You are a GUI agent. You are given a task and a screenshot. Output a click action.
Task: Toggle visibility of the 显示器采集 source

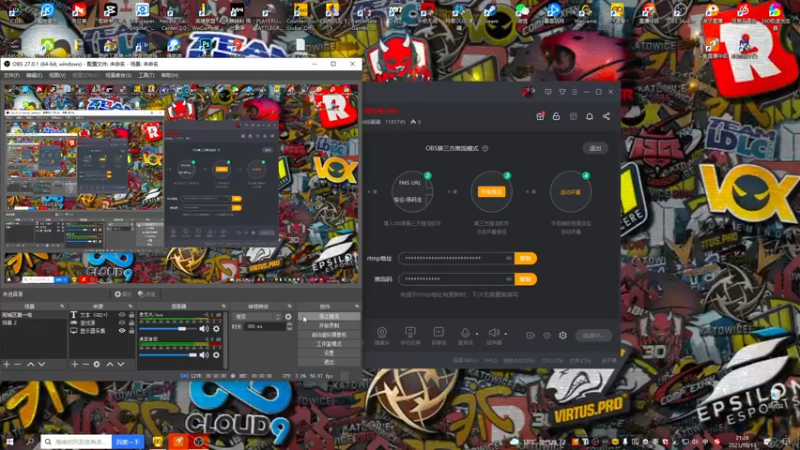[121, 331]
